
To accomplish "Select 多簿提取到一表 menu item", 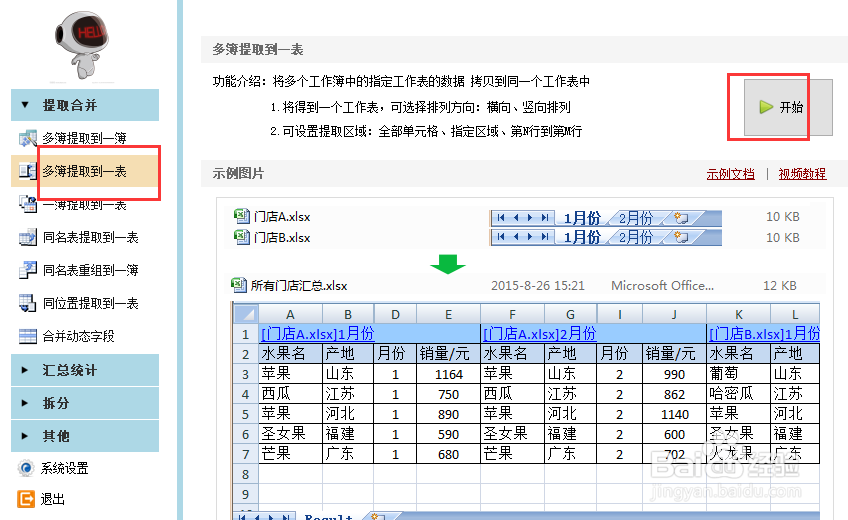I will coord(85,171).
